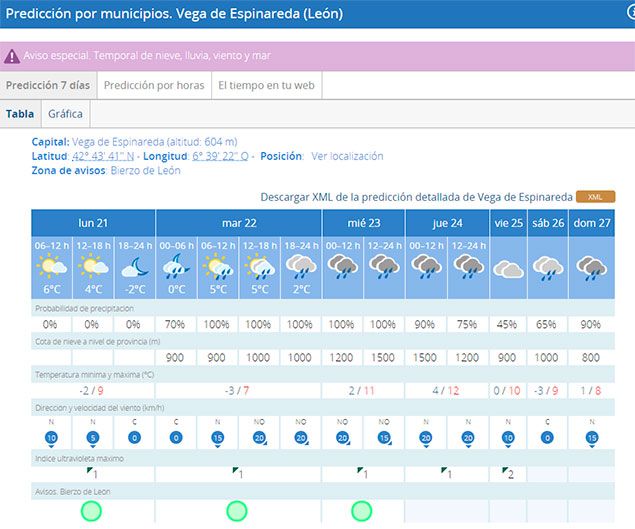Image resolution: width=635 pixels, height=529 pixels.
Task: Click the lun 21 column header
Action: point(93,222)
